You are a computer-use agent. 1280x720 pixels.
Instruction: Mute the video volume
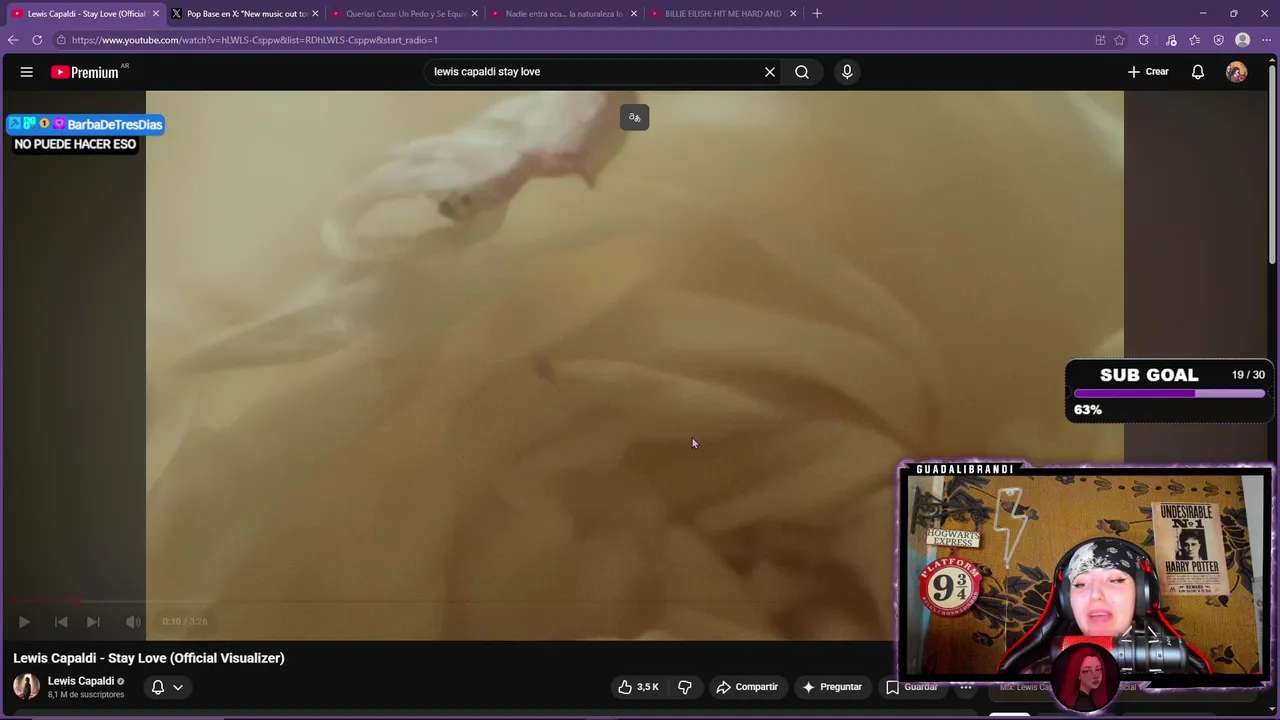click(133, 622)
